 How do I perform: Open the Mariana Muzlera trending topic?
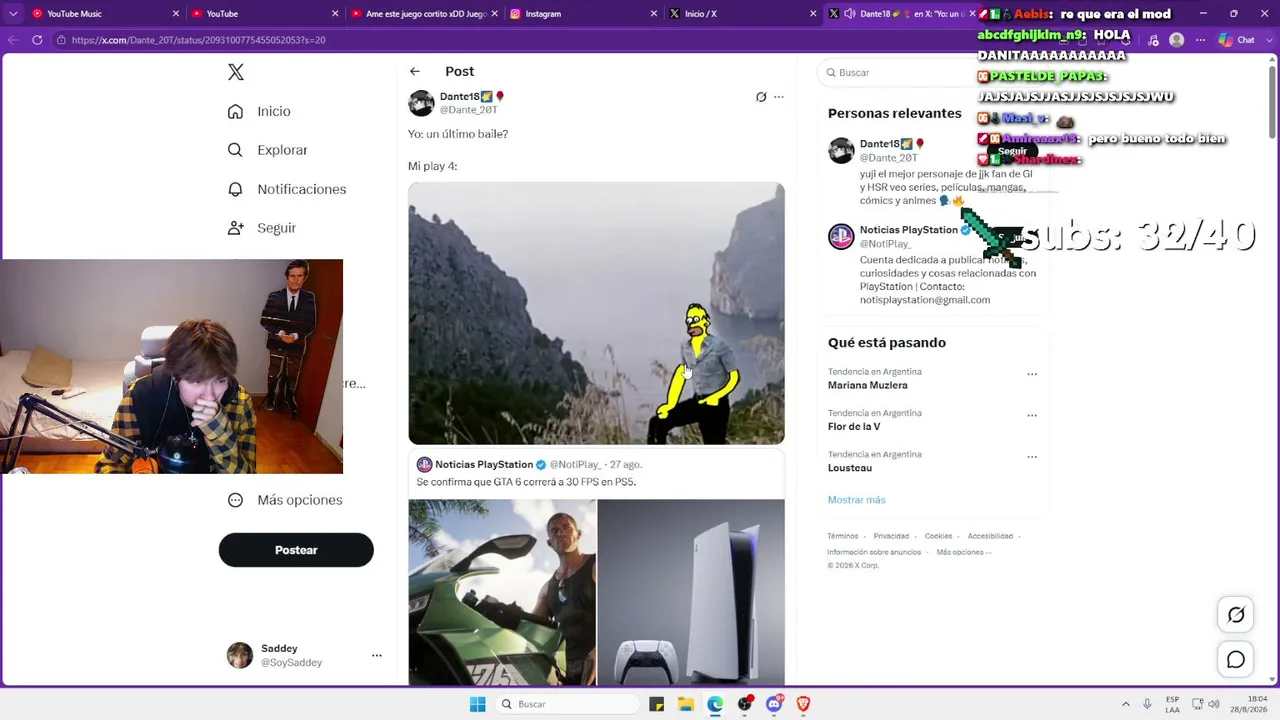(x=868, y=385)
